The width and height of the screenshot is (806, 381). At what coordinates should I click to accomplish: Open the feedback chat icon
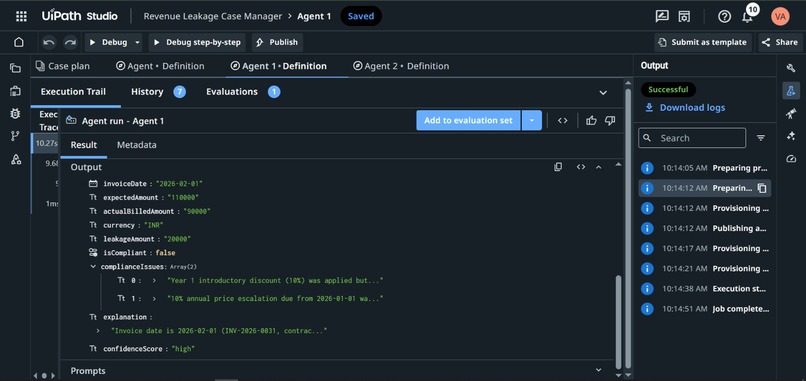[x=662, y=16]
